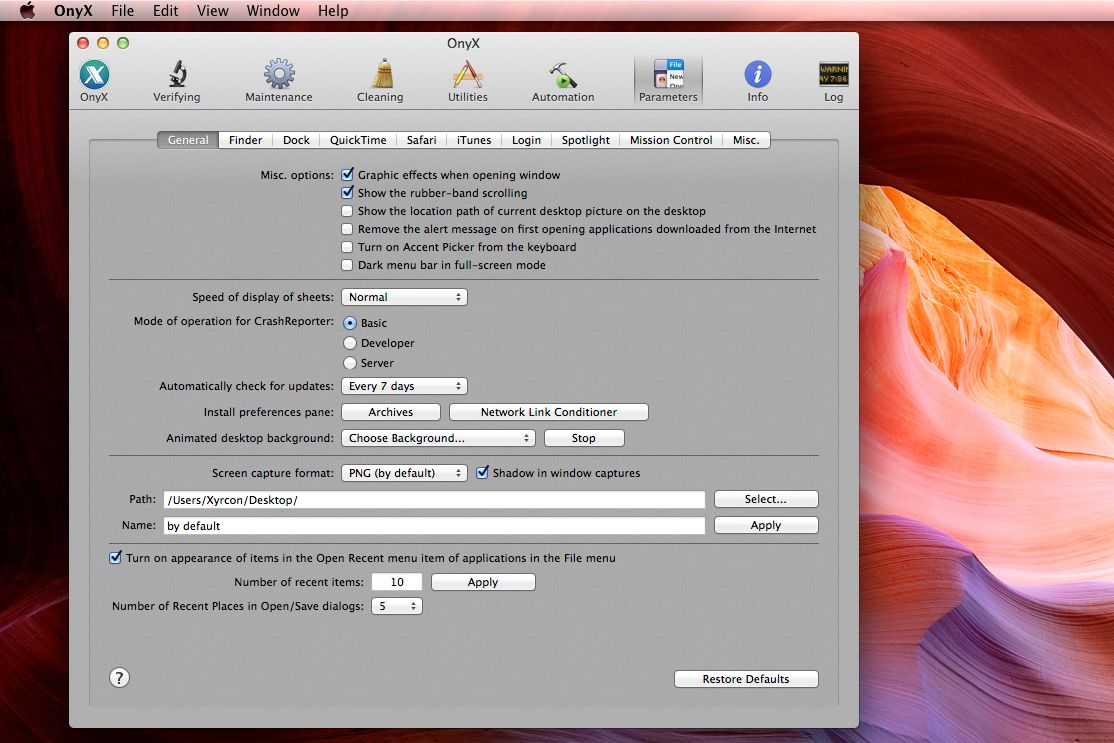Apply the number of recent items
The width and height of the screenshot is (1114, 743).
pos(483,582)
